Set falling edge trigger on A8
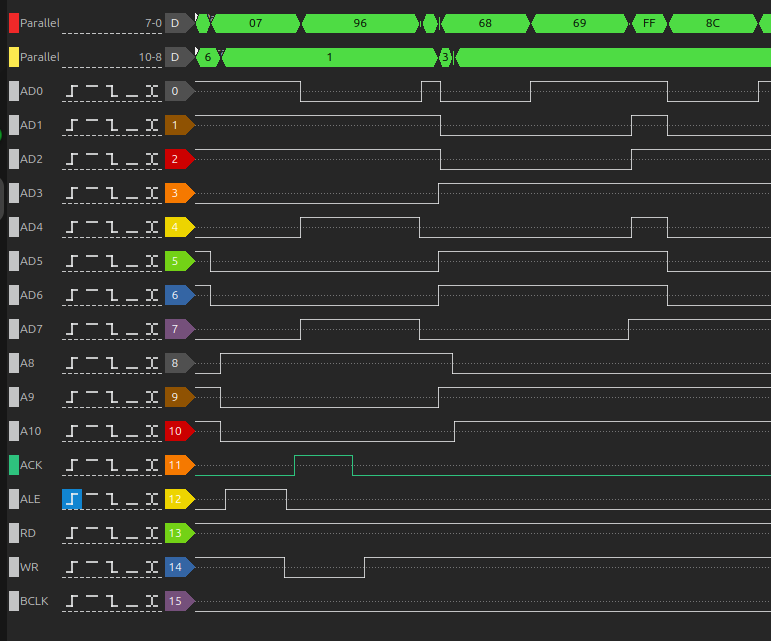Screen dimensions: 771x641 (x=112, y=363)
